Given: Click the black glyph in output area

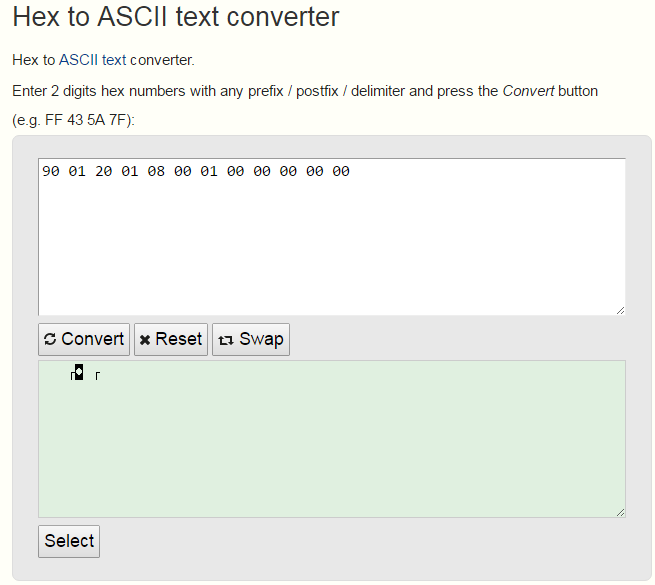Looking at the screenshot, I should (77, 374).
